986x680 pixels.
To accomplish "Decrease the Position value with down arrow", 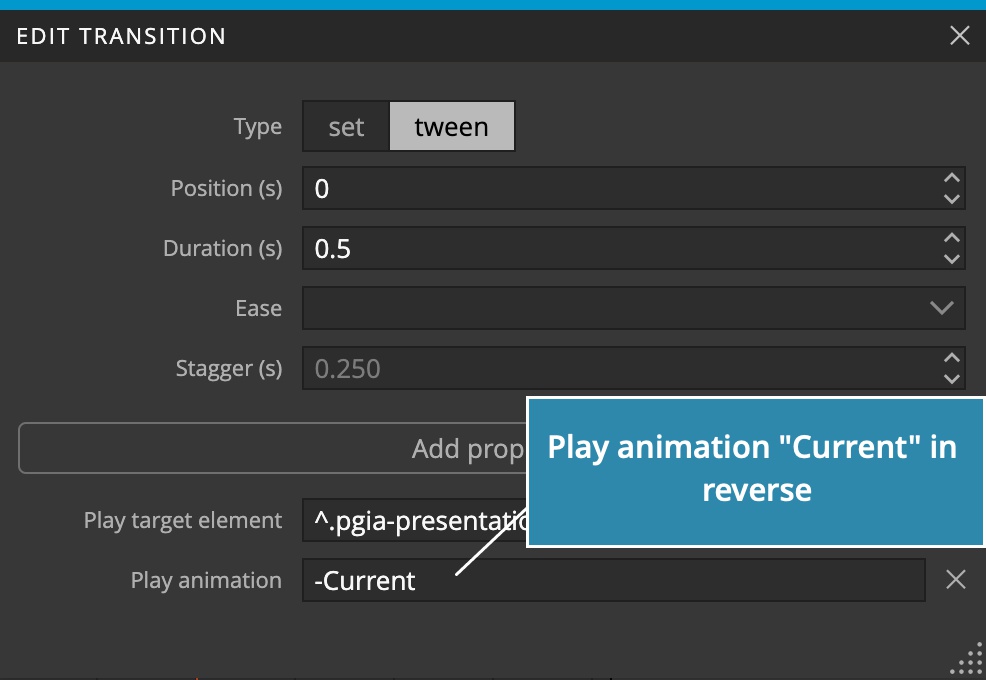I will pos(951,199).
